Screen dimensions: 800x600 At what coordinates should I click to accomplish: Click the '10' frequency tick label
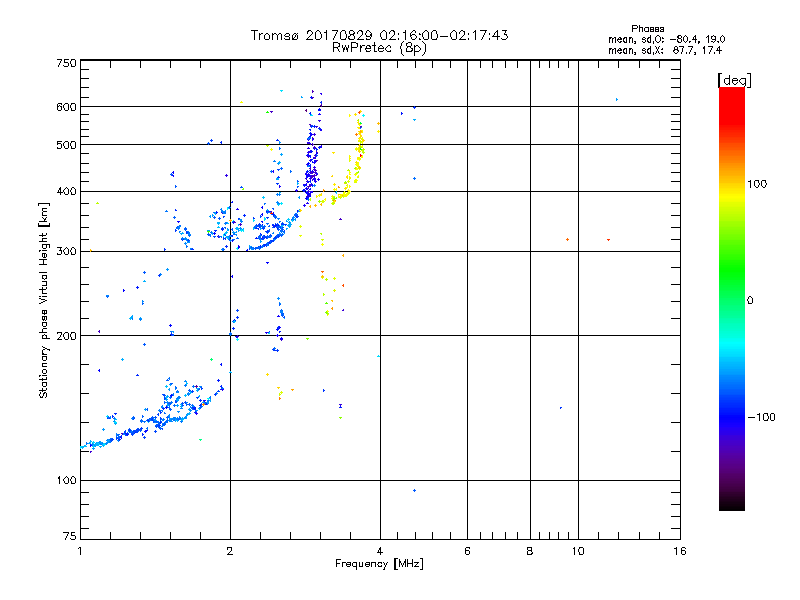point(578,551)
